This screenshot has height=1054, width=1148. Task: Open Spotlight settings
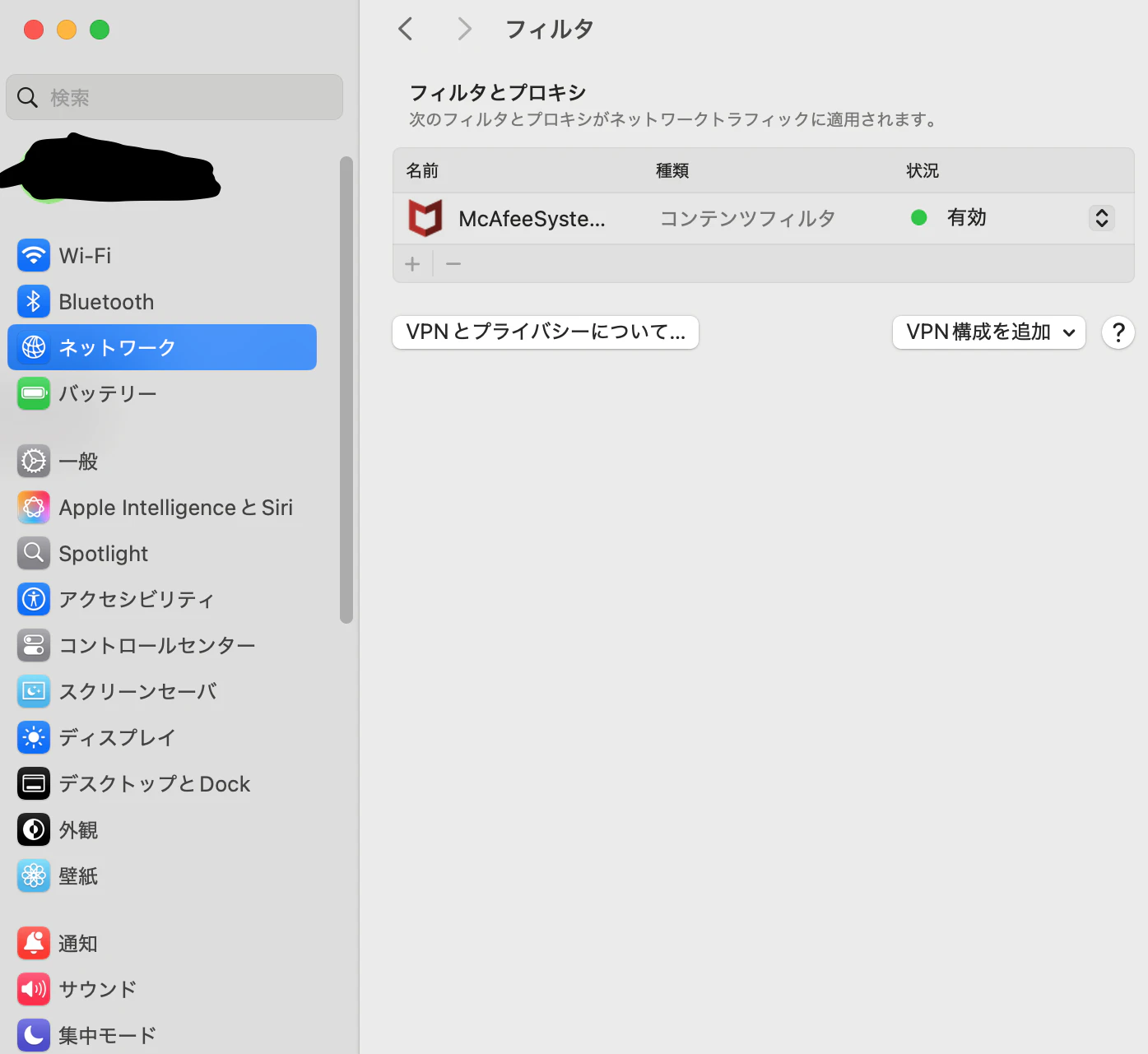pos(104,553)
